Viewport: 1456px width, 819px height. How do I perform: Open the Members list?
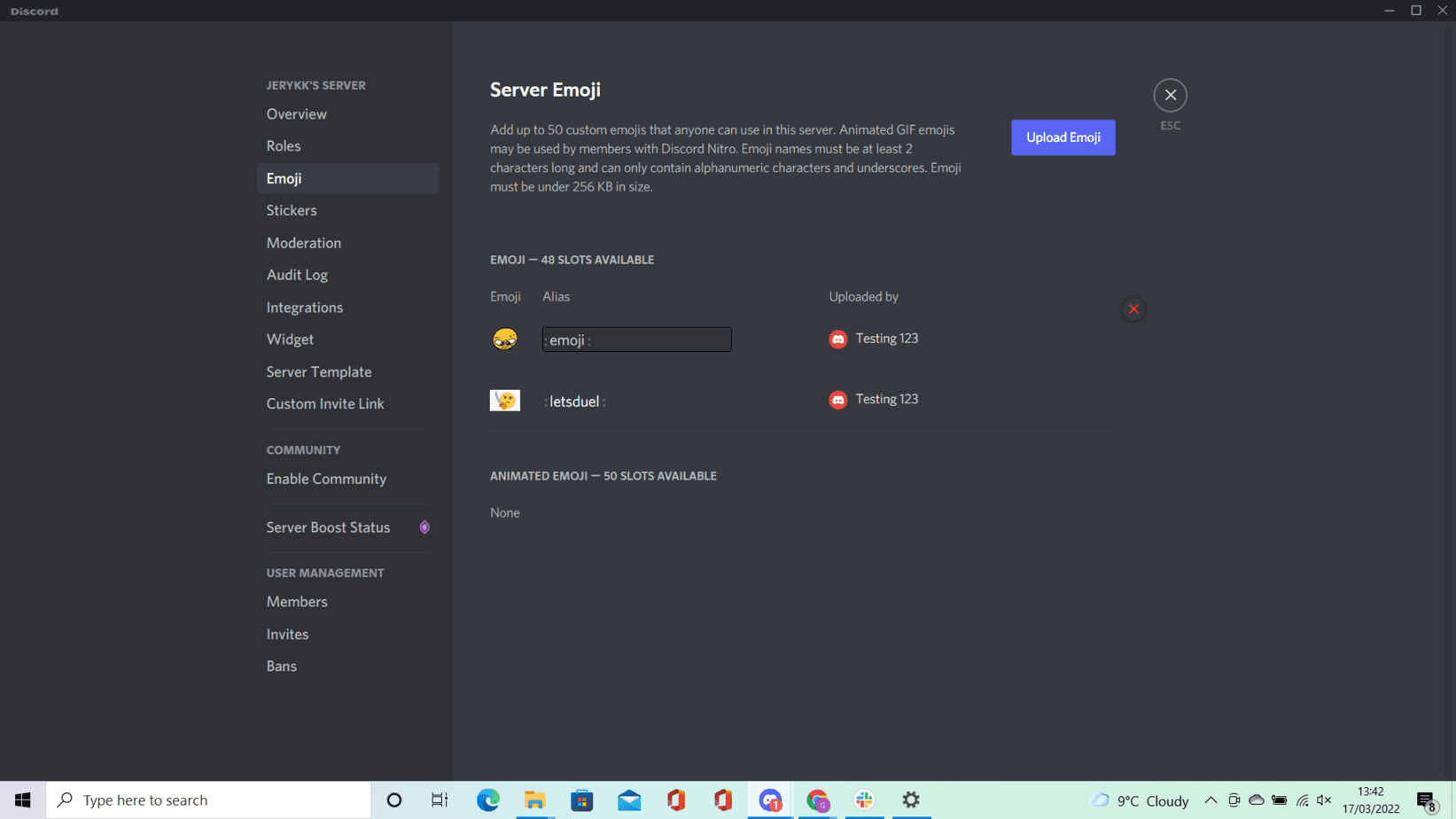tap(347, 602)
